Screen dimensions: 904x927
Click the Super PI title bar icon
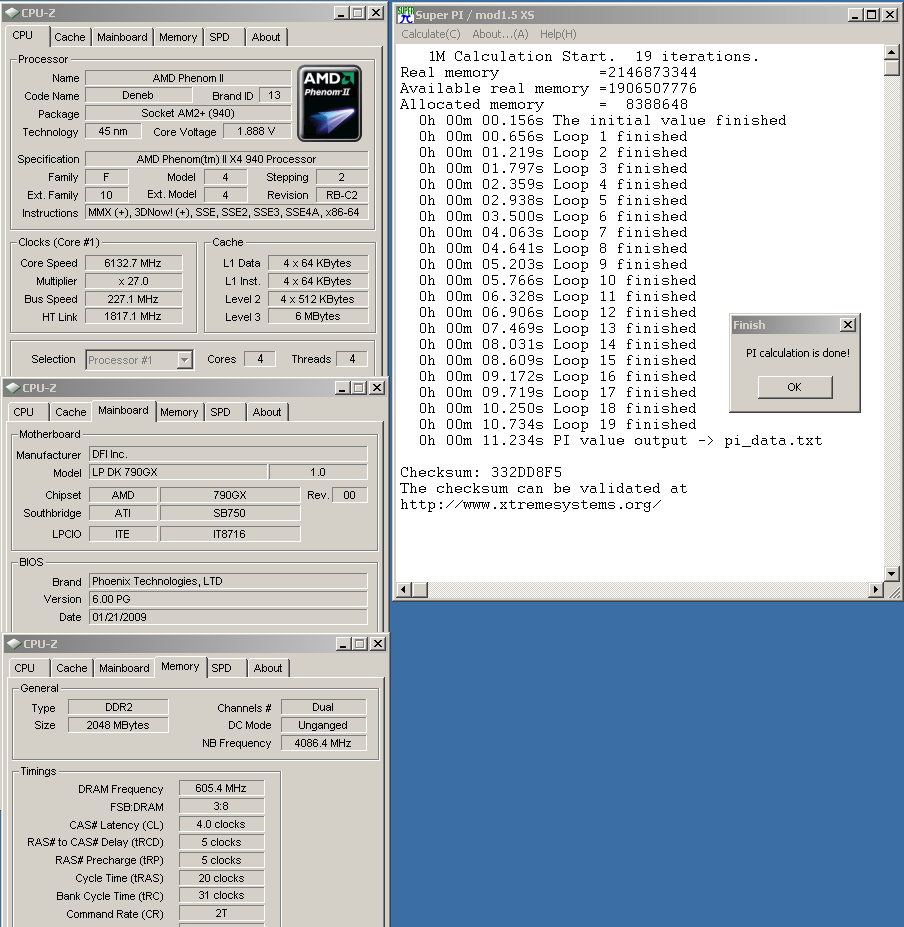coord(405,14)
